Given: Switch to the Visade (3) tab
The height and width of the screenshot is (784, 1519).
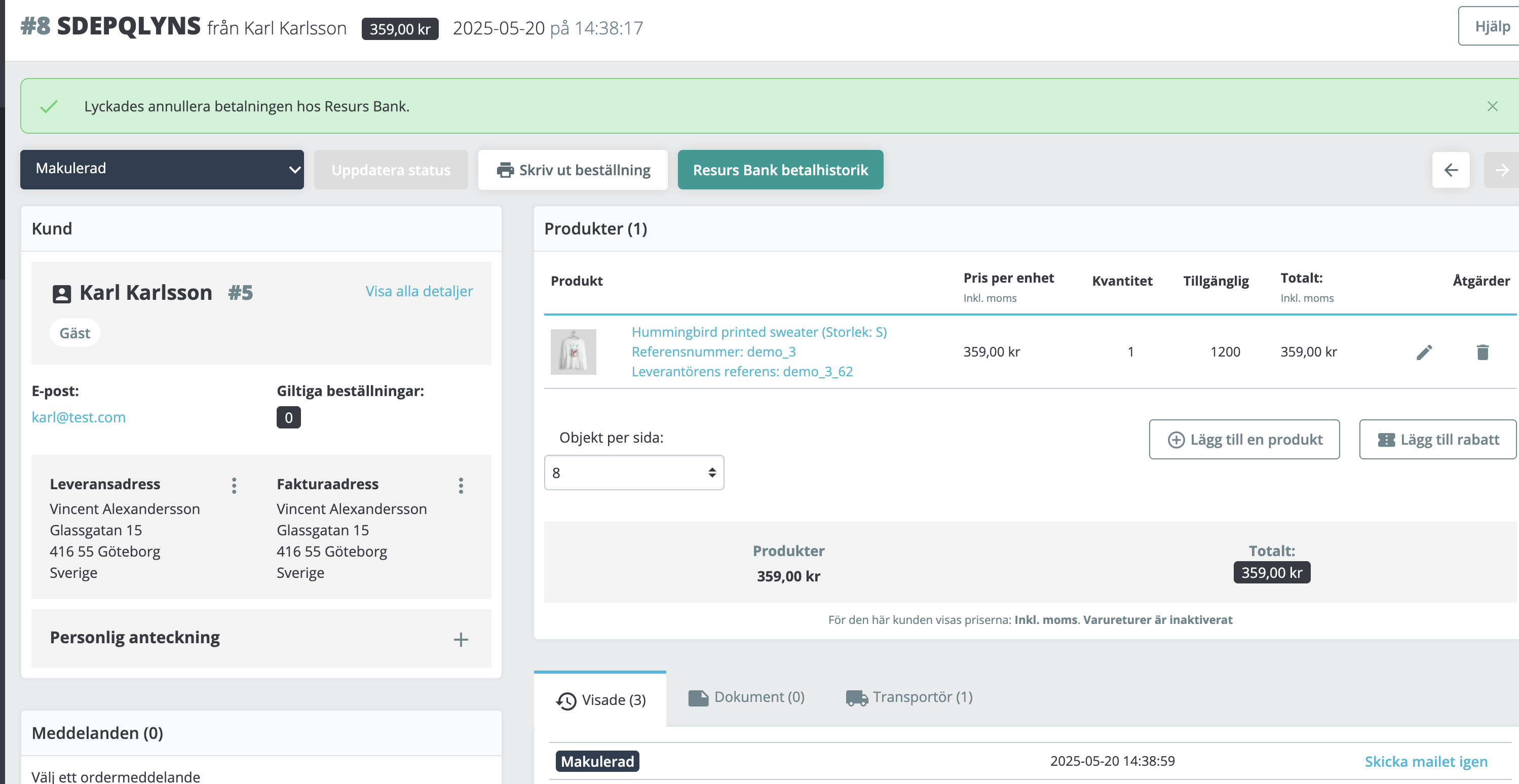Looking at the screenshot, I should pos(600,700).
